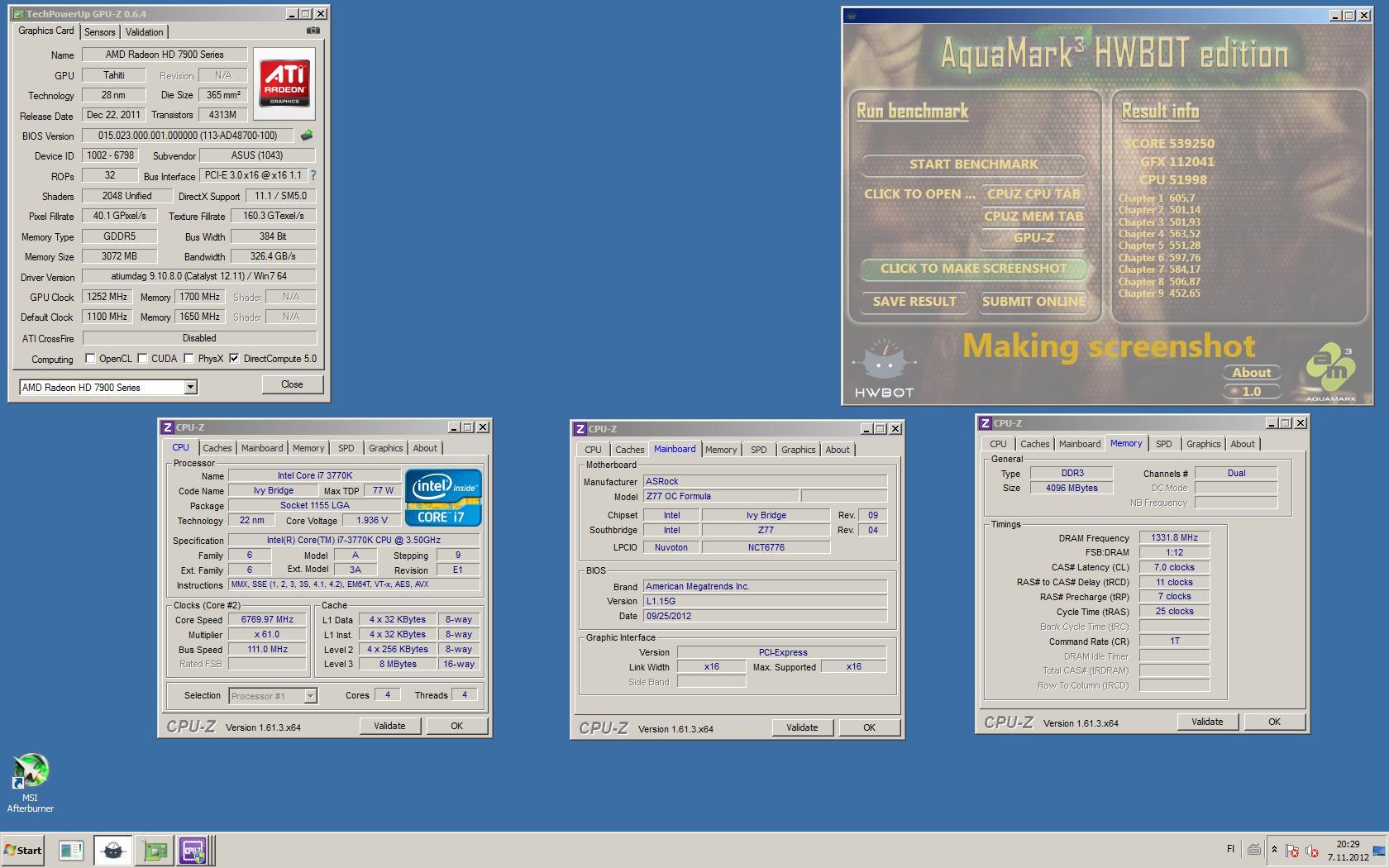Click the ATI Radeon logo in GPU-Z
This screenshot has width=1389, height=868.
click(284, 84)
